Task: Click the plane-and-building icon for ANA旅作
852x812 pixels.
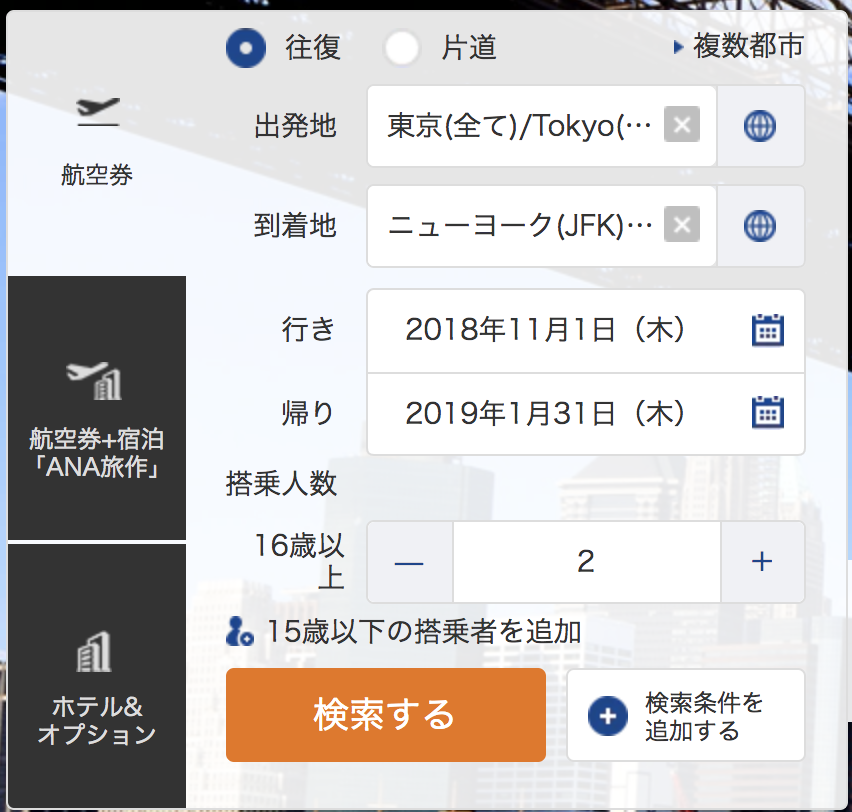Action: (95, 380)
